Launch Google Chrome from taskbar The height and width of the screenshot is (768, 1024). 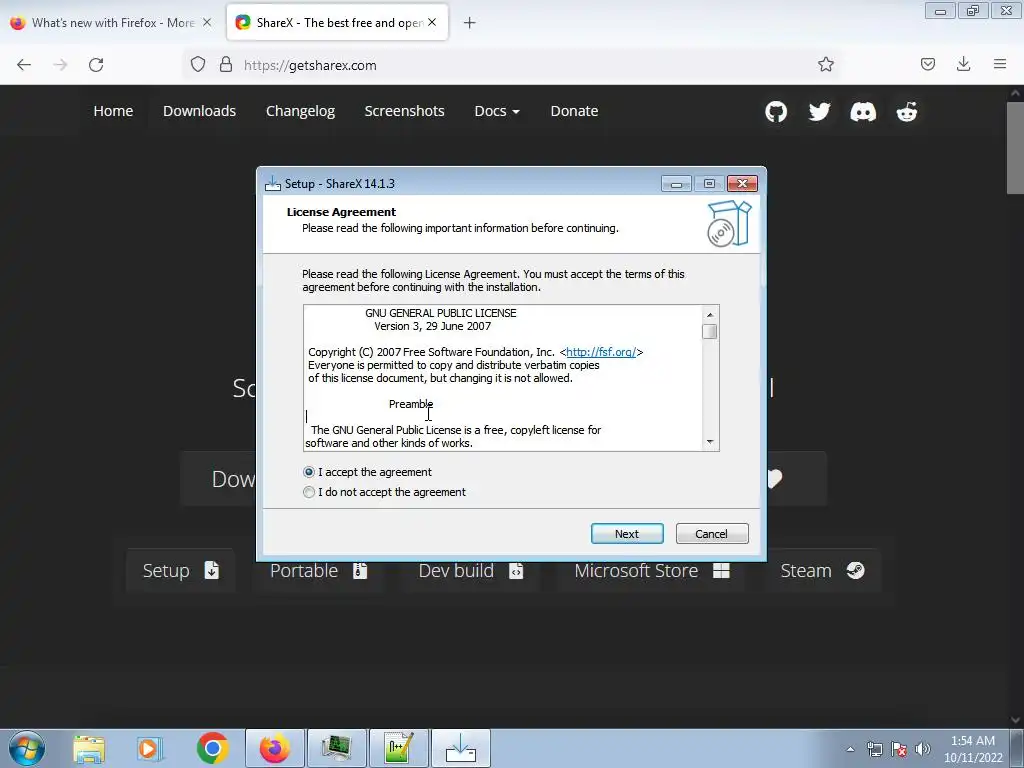coord(212,748)
